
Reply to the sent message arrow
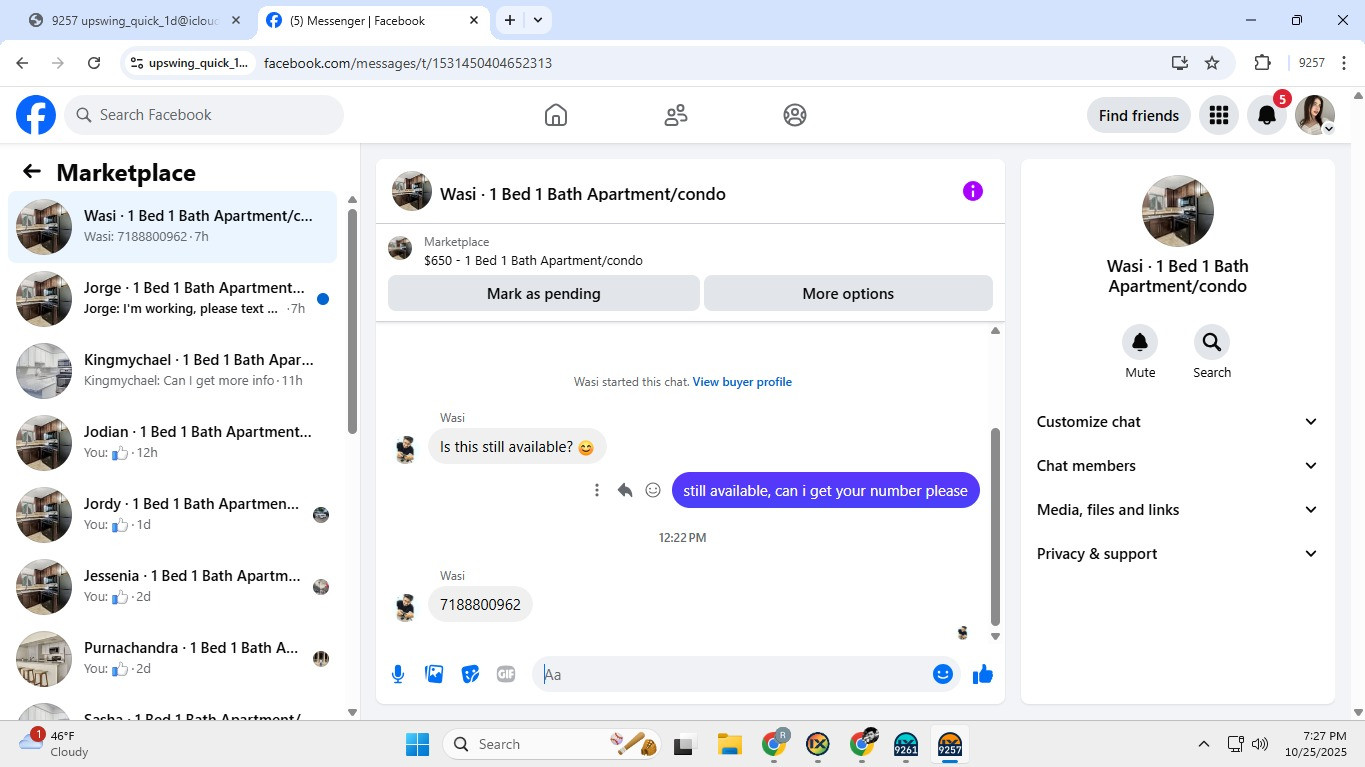(x=625, y=490)
